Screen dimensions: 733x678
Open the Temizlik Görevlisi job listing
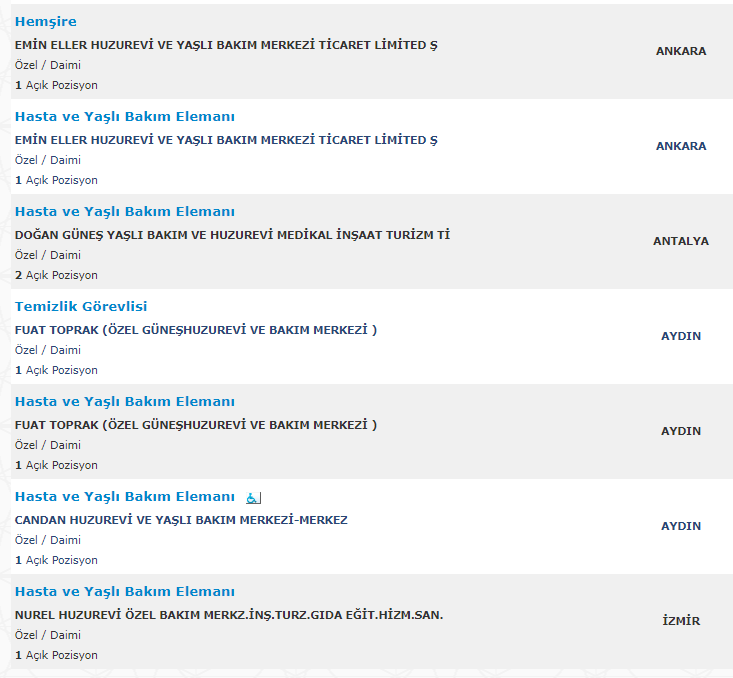(81, 306)
